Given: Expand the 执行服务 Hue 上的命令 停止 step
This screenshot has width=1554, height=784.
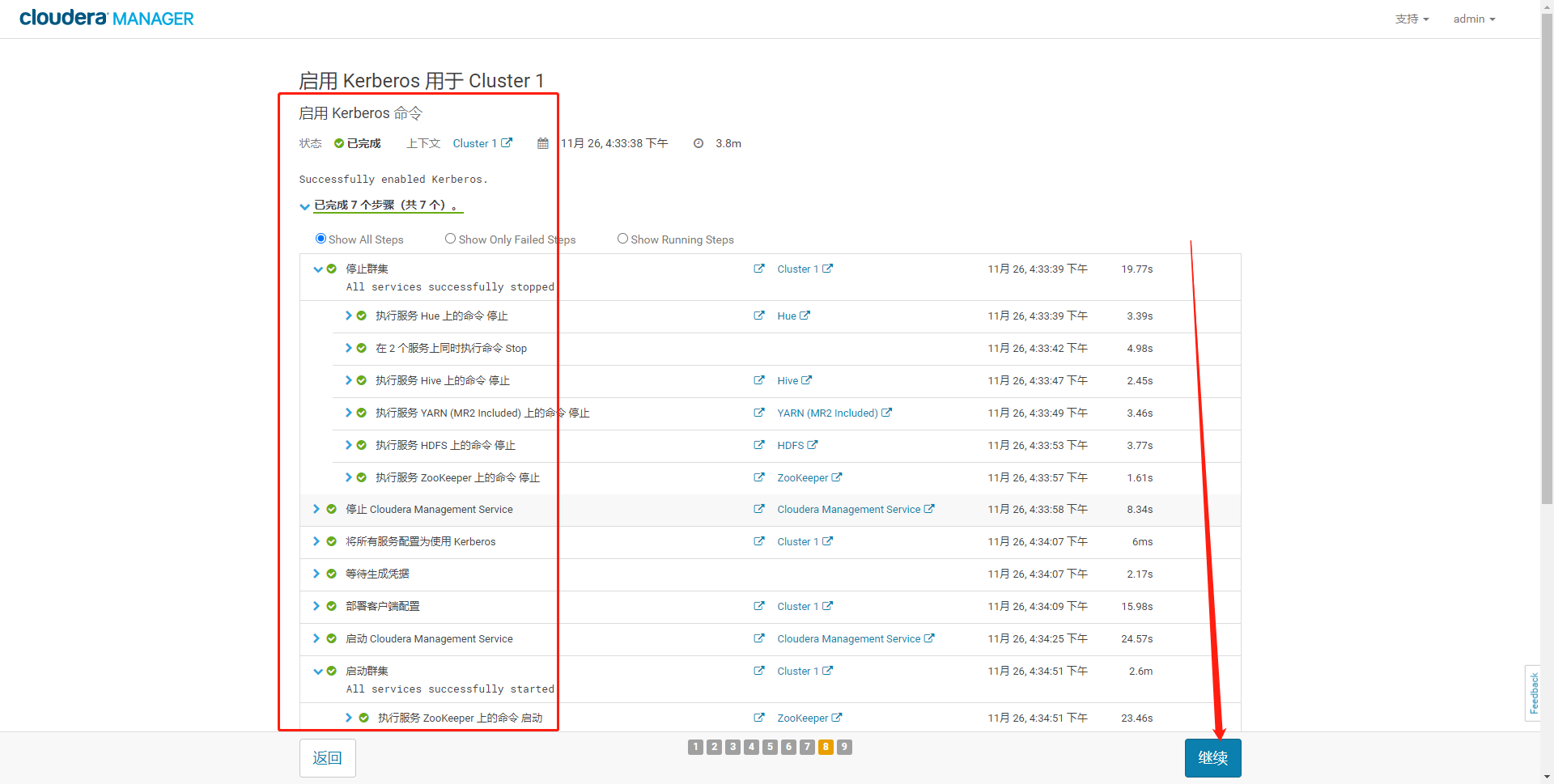Looking at the screenshot, I should 349,316.
